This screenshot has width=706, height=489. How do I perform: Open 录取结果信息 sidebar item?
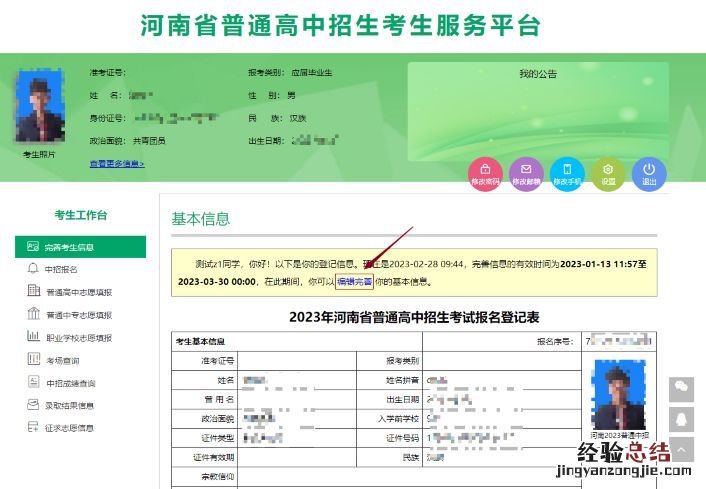point(73,406)
